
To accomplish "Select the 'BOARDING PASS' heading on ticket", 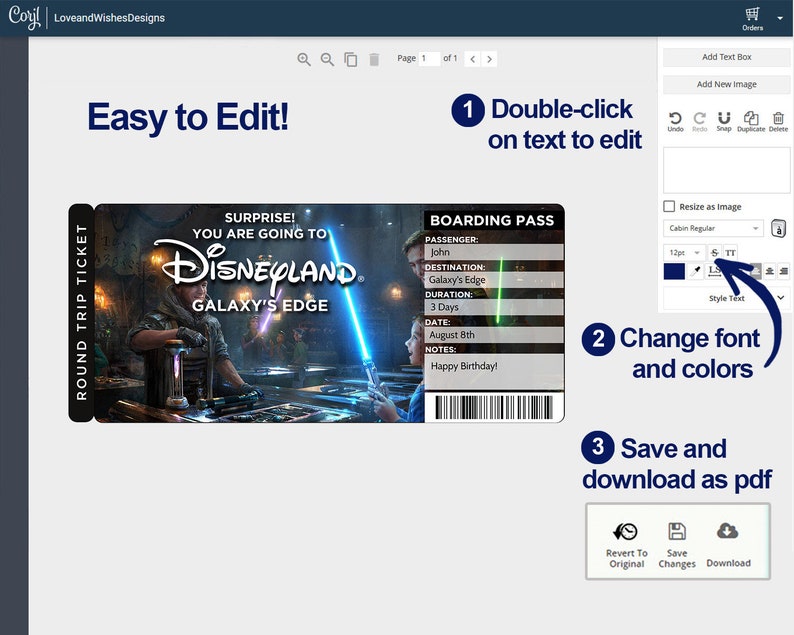I will [x=492, y=220].
